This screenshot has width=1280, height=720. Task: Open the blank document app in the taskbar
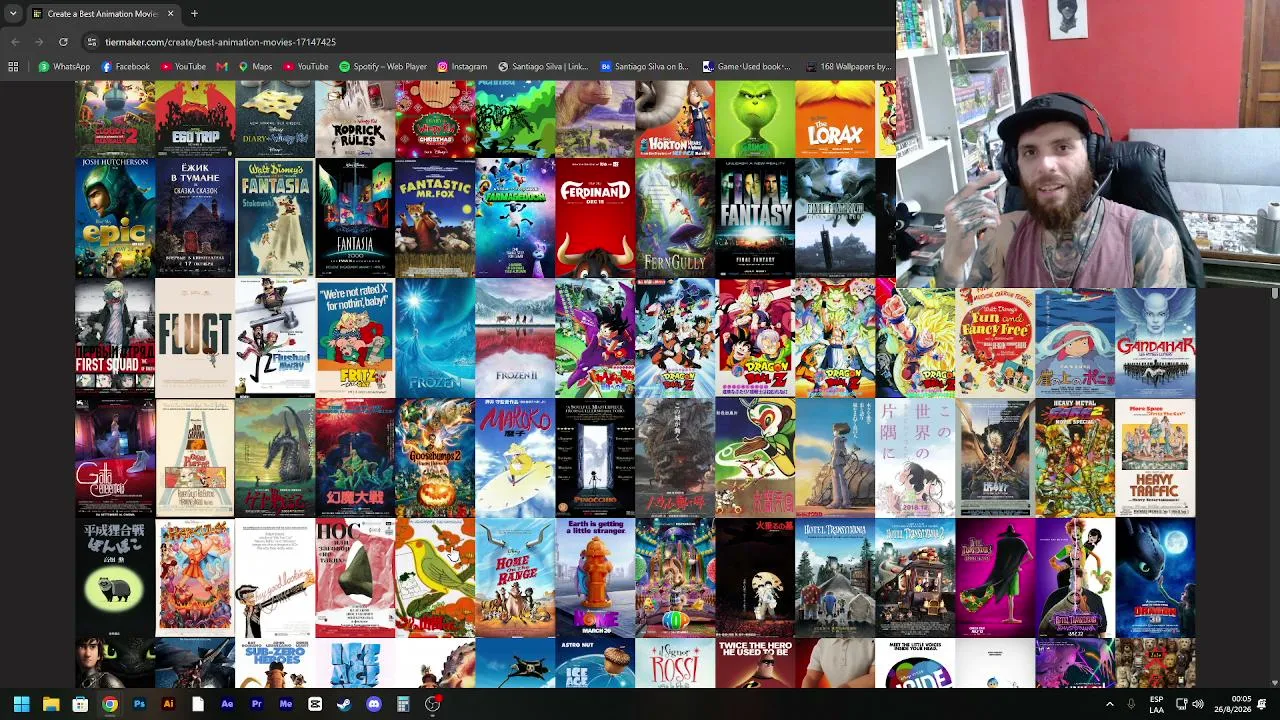(x=198, y=704)
